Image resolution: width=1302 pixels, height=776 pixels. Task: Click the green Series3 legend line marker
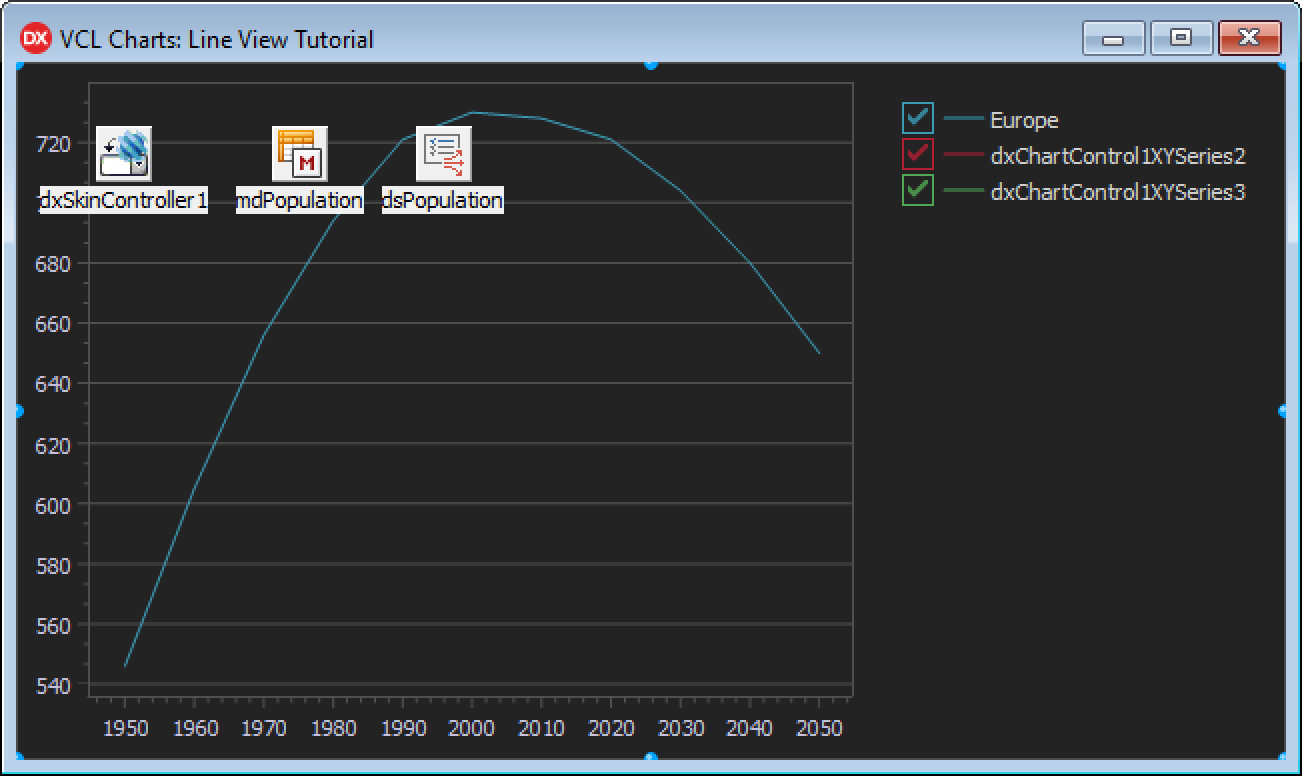tap(963, 191)
